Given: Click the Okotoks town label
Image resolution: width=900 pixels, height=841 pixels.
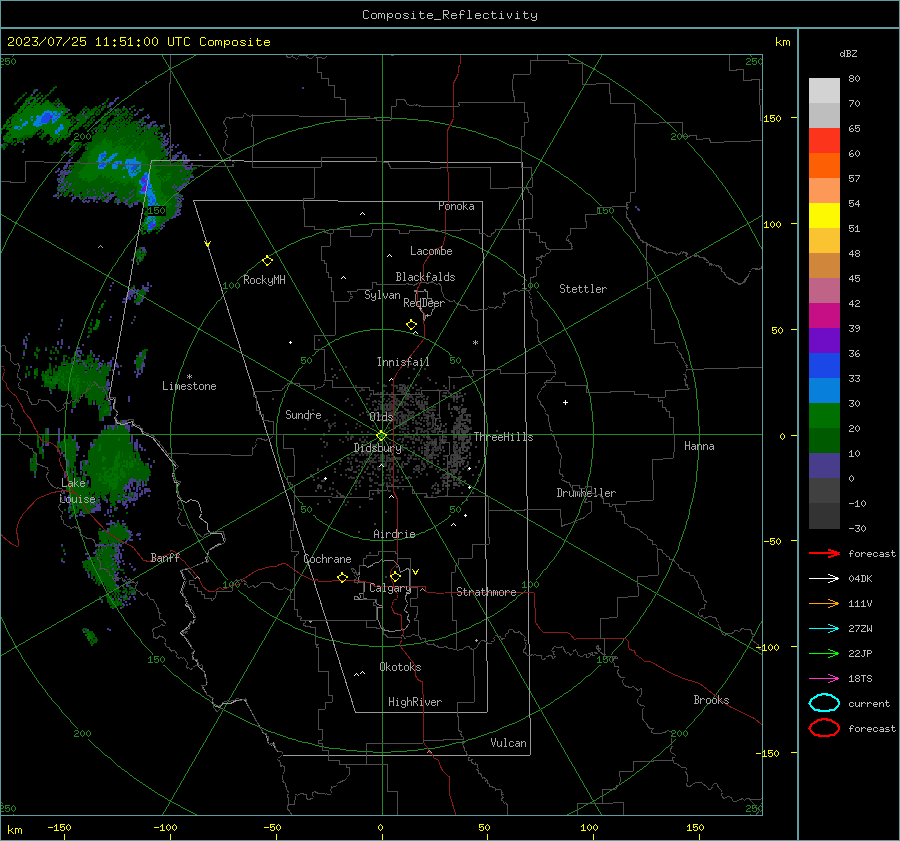Looking at the screenshot, I should point(400,667).
